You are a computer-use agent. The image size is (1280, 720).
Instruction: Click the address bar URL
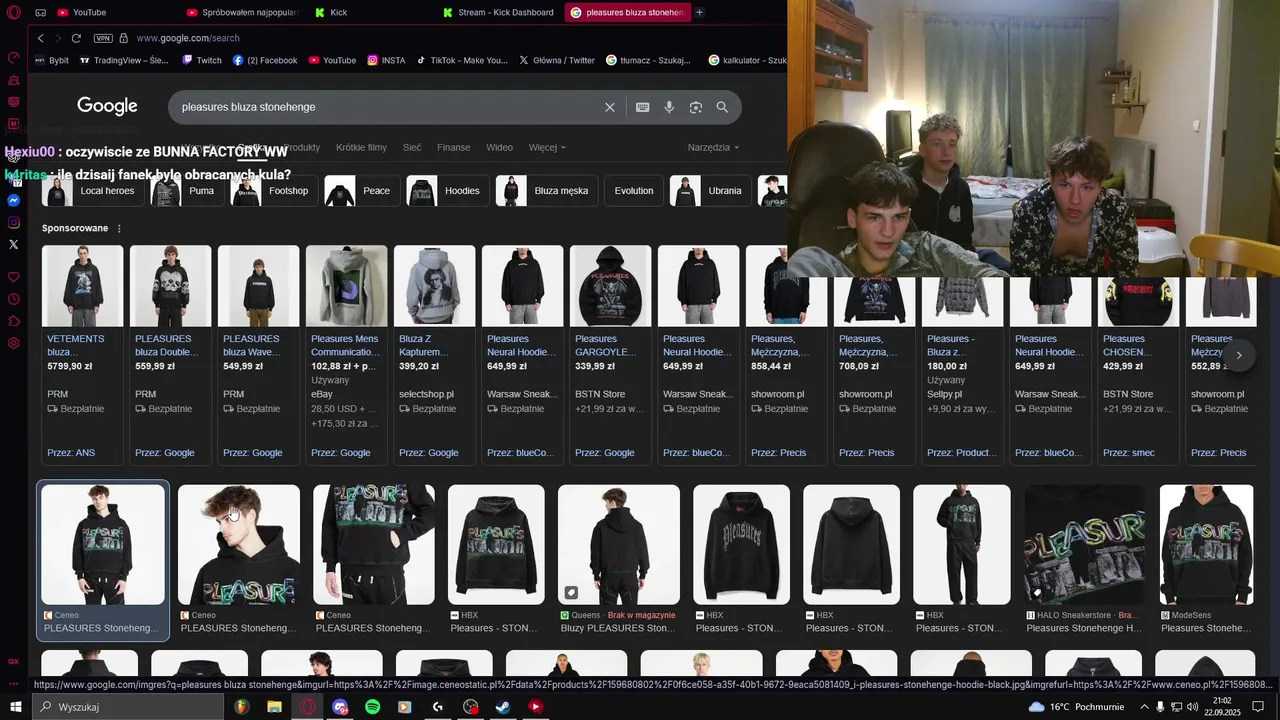pos(188,38)
